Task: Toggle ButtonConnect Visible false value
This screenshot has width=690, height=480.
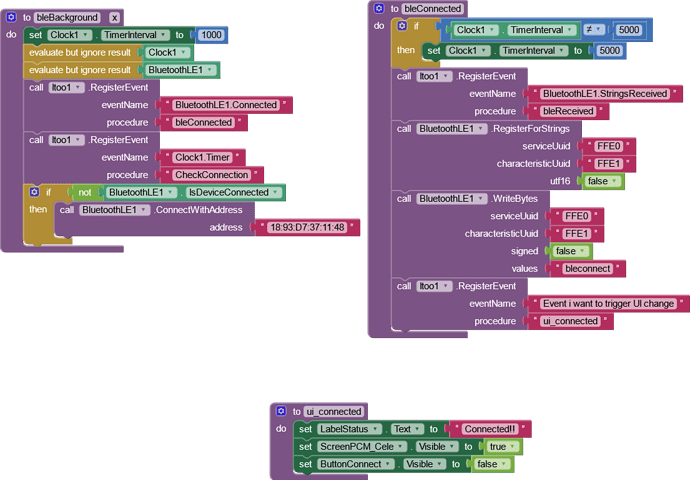Action: pos(489,464)
